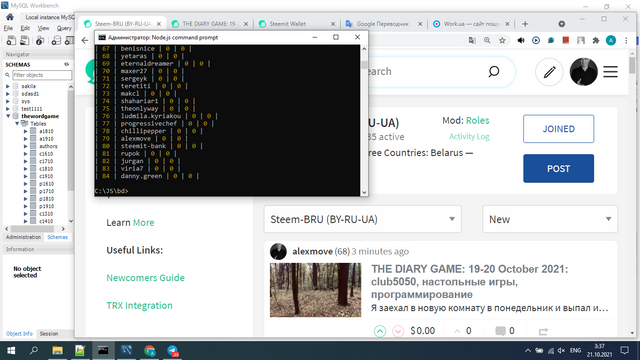Screen dimensions: 640x360
Task: Switch to THE DIARY GAME Chrome tab
Action: coord(209,24)
